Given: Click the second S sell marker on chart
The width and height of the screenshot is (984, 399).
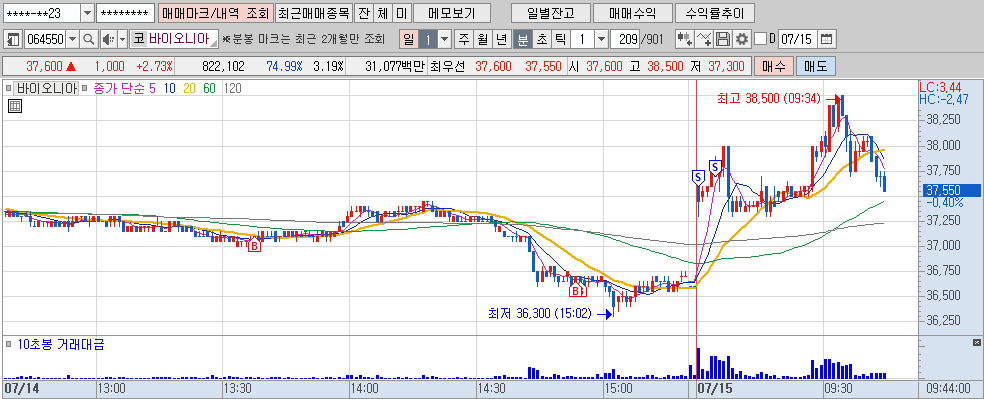Looking at the screenshot, I should point(715,167).
